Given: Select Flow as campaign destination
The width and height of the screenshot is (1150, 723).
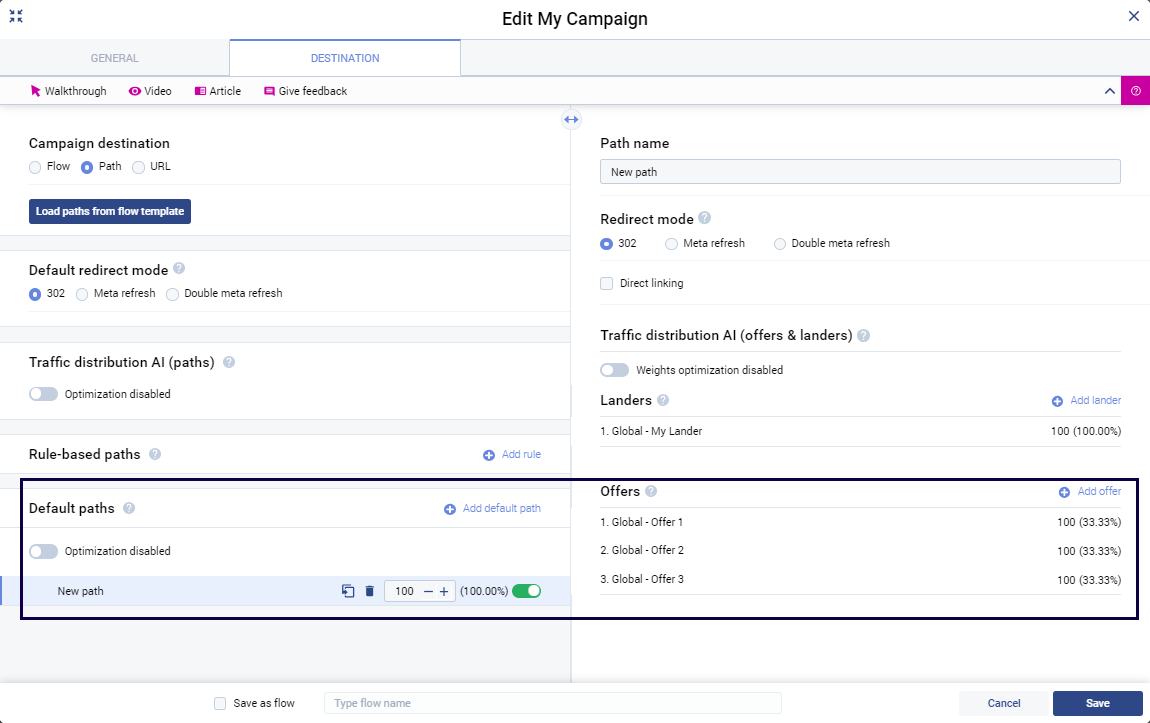Looking at the screenshot, I should pyautogui.click(x=36, y=167).
